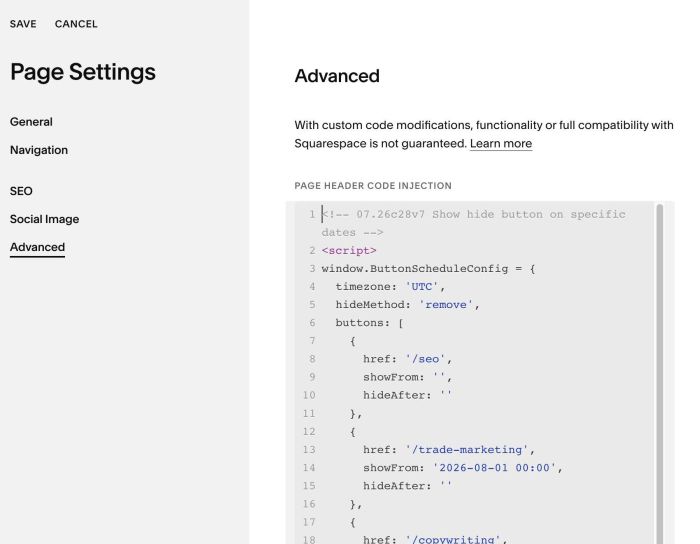Click the window.ButtonScheduleConfig code line
Image resolution: width=700 pixels, height=544 pixels.
pos(428,269)
